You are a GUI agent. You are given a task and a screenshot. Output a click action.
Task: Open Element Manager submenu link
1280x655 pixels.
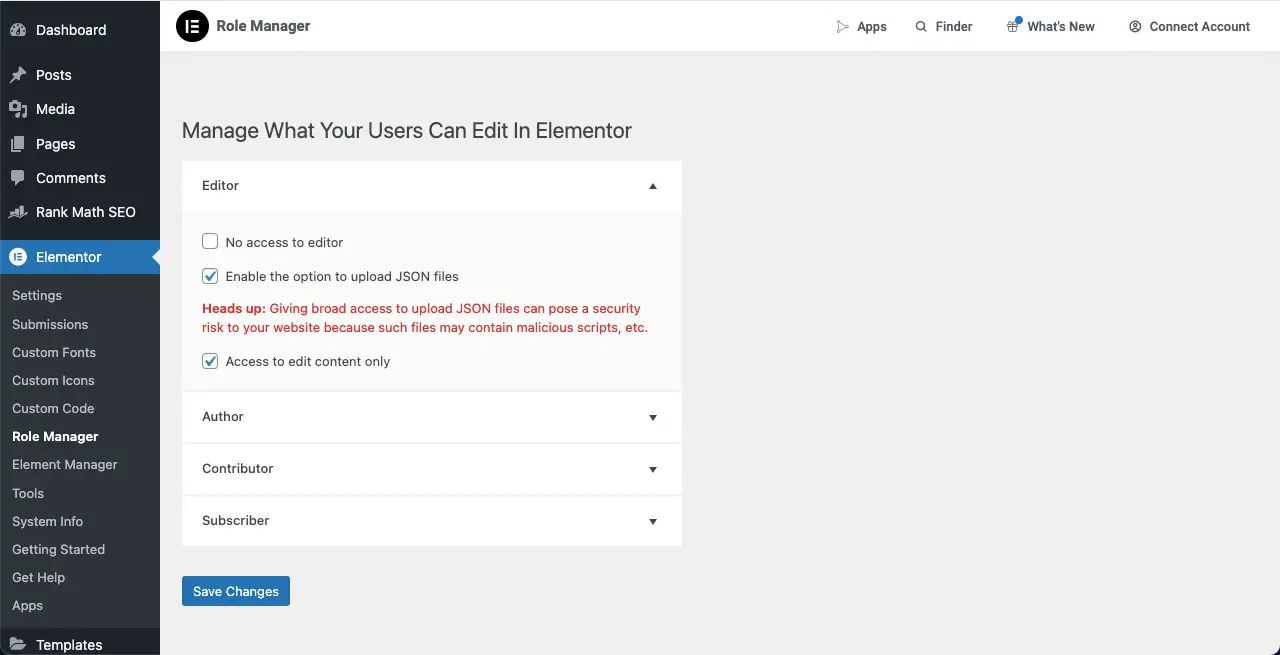(65, 464)
